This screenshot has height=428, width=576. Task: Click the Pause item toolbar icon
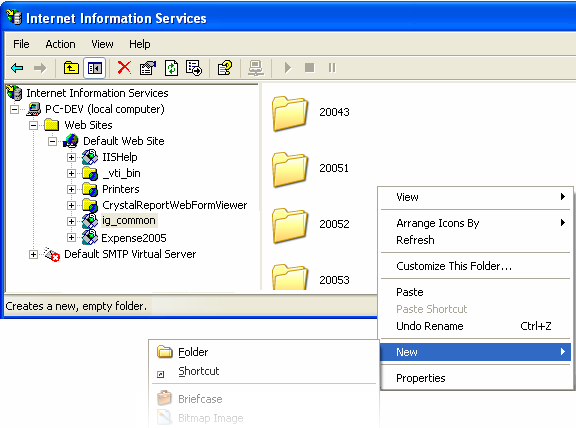click(332, 68)
